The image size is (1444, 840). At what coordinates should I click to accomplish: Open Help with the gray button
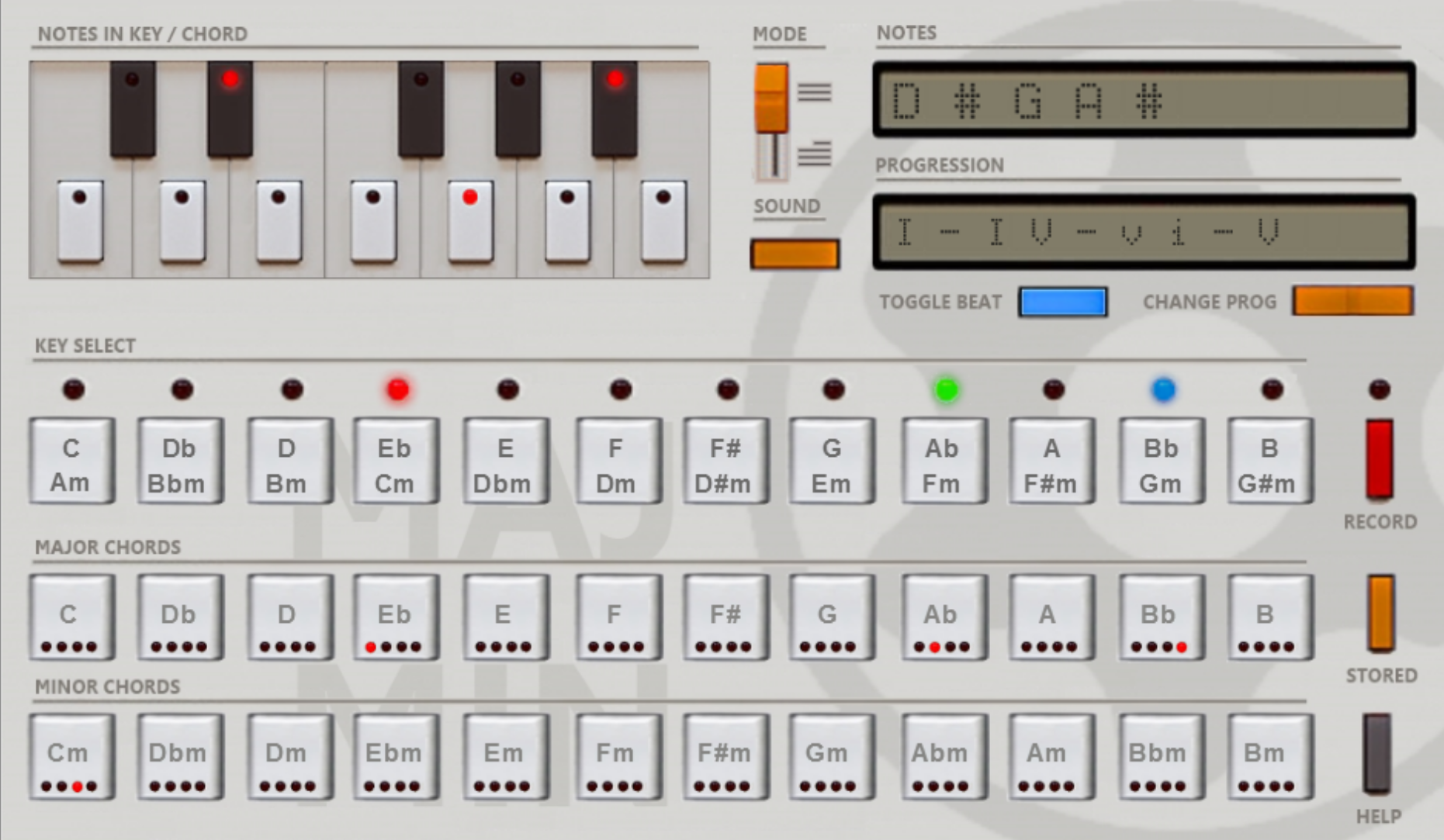click(1377, 753)
